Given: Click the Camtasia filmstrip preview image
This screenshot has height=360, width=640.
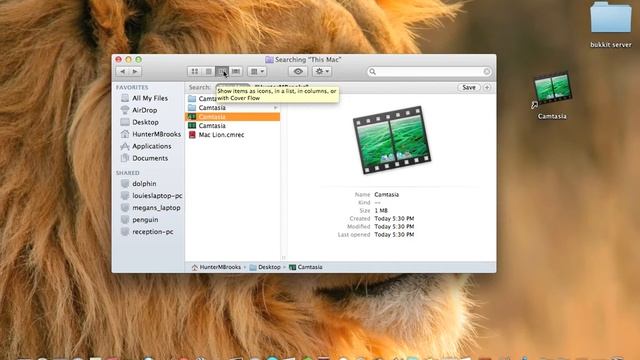Looking at the screenshot, I should tap(392, 140).
